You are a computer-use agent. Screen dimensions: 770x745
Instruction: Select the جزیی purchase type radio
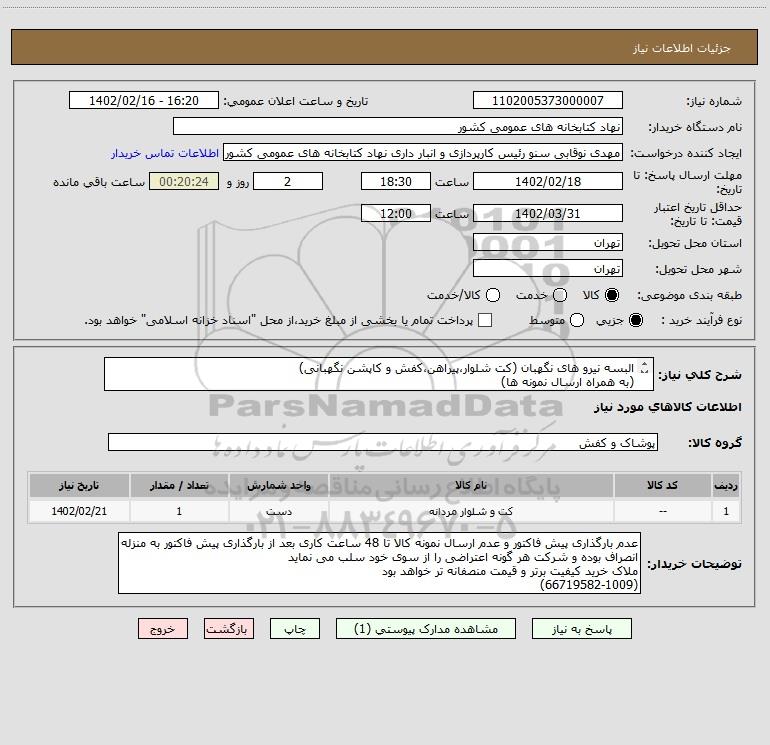[x=636, y=320]
